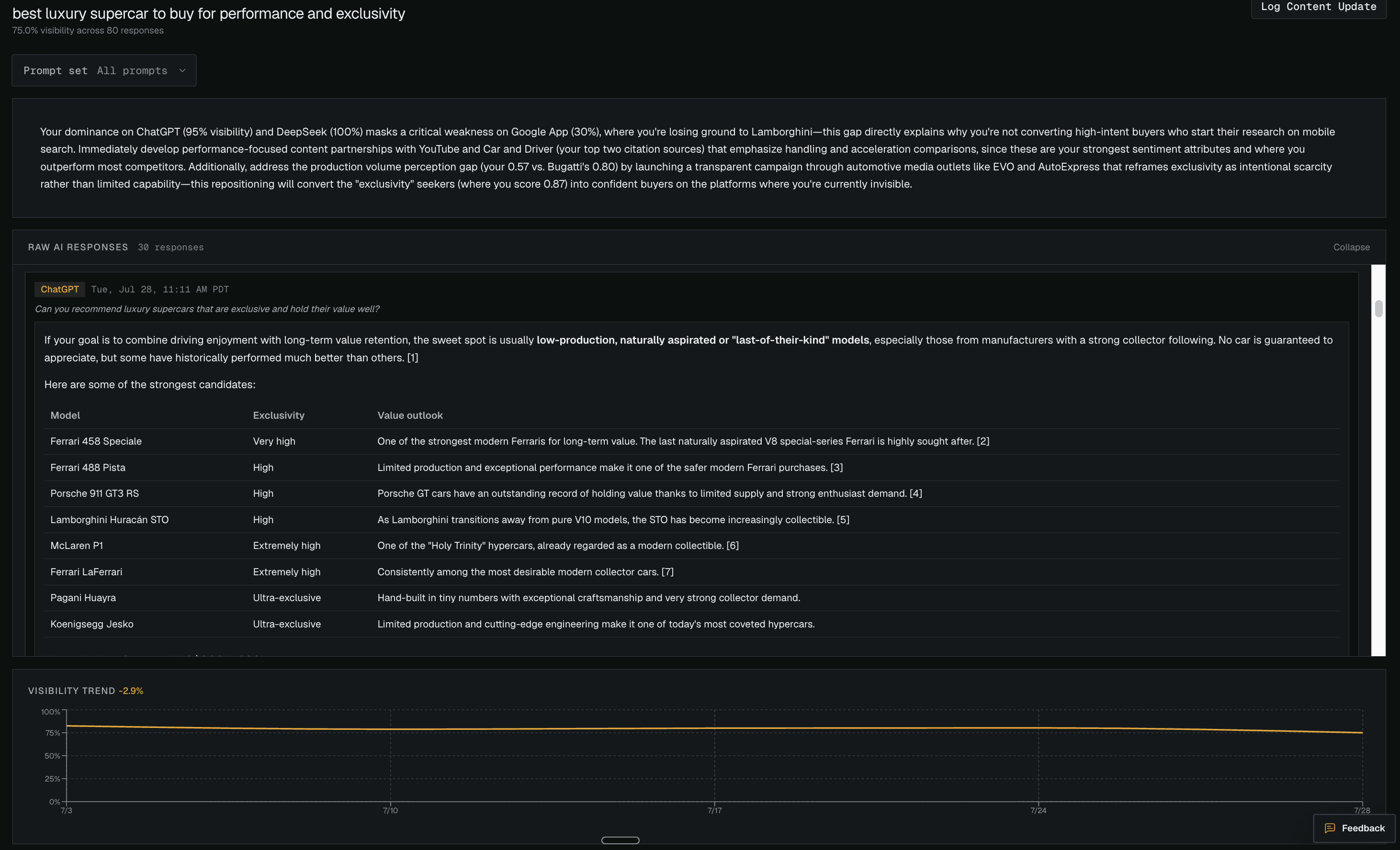The width and height of the screenshot is (1400, 850).
Task: Open the Feedback button
Action: pyautogui.click(x=1354, y=828)
